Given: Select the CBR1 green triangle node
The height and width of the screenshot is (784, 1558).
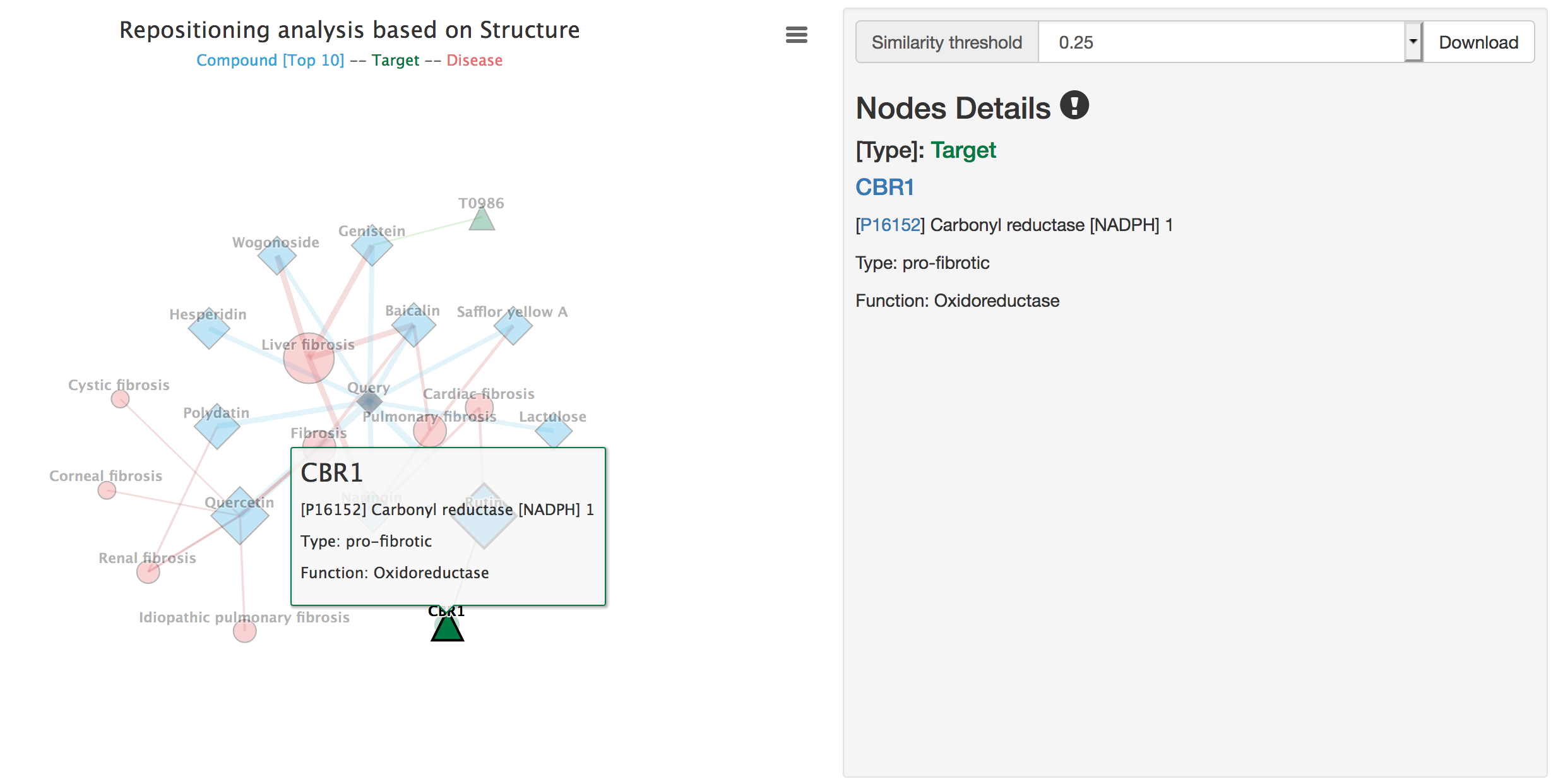Looking at the screenshot, I should pyautogui.click(x=447, y=629).
